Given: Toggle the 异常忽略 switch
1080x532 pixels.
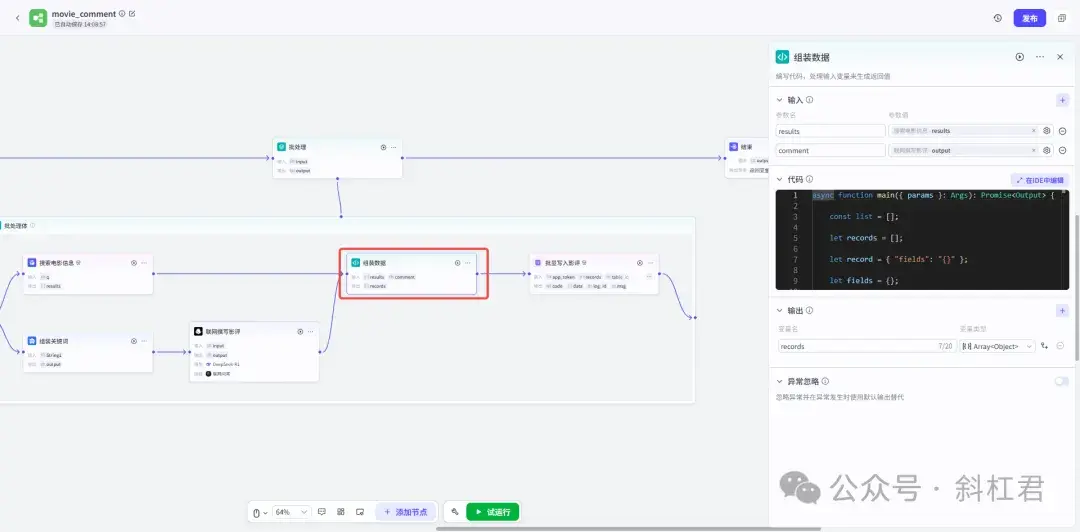Looking at the screenshot, I should [1061, 381].
